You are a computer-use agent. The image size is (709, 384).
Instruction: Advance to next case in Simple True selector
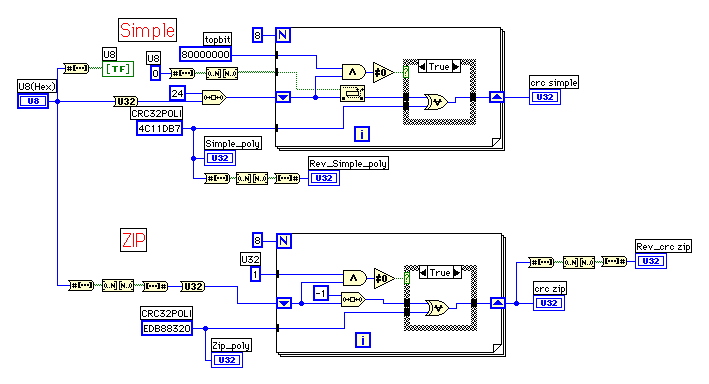[456, 66]
